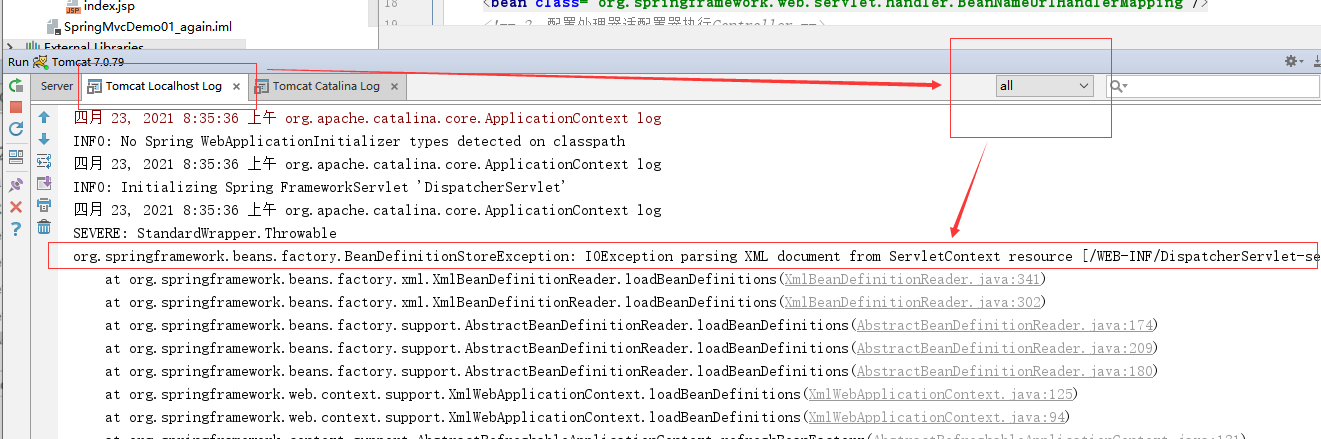This screenshot has height=439, width=1321.
Task: Open the search magnifier options arrow
Action: pyautogui.click(x=1119, y=86)
